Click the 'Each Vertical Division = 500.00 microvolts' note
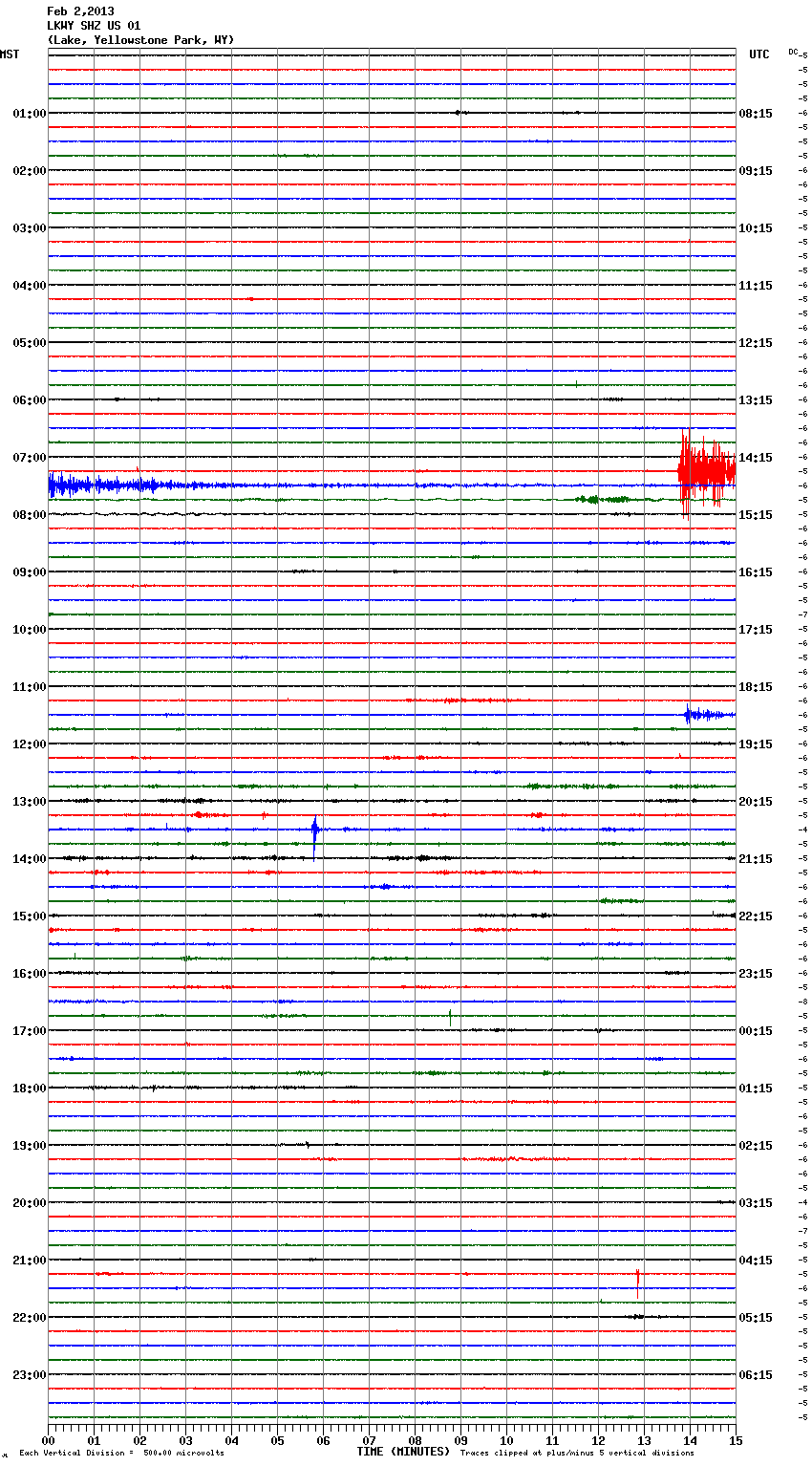This screenshot has width=812, height=1466. pos(121,1454)
